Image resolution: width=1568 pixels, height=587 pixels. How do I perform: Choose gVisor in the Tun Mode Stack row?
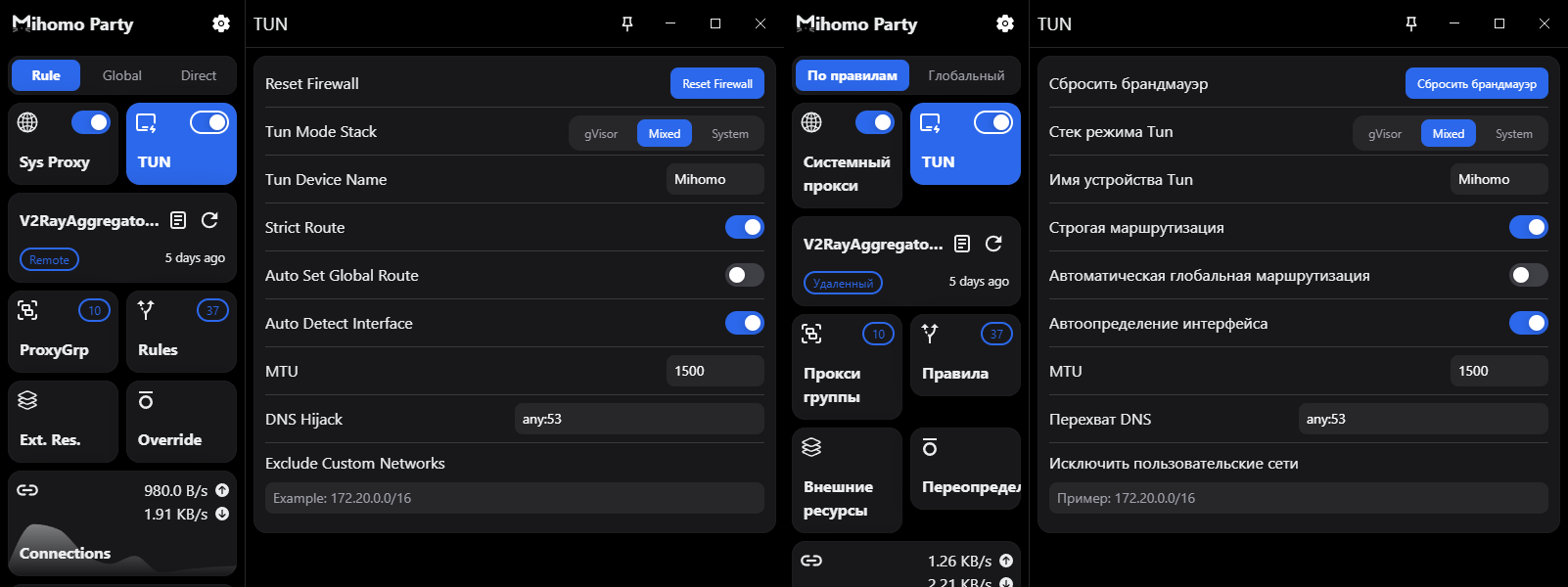601,134
